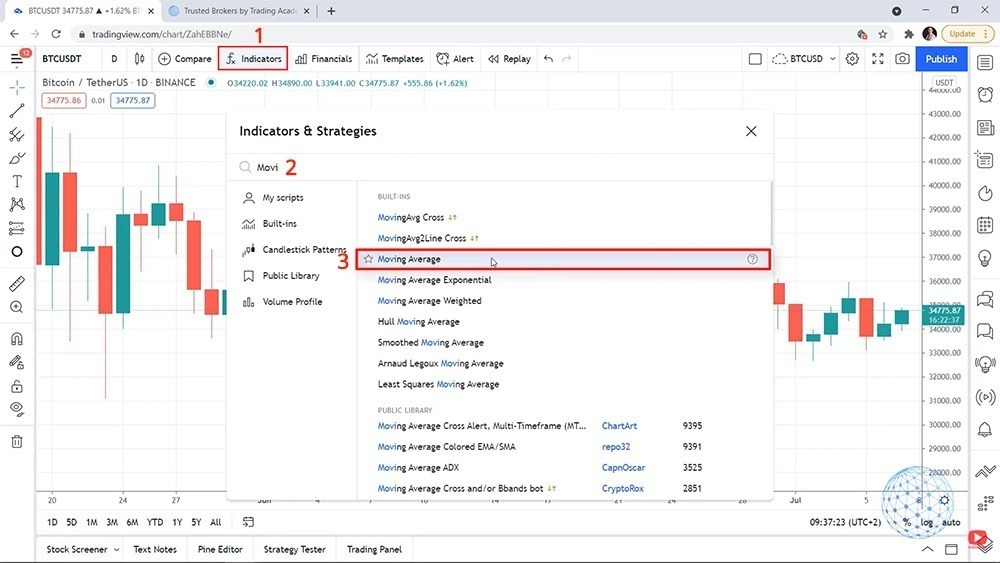Open the candlestick chart style selector
This screenshot has height=563, width=1000.
[x=139, y=59]
